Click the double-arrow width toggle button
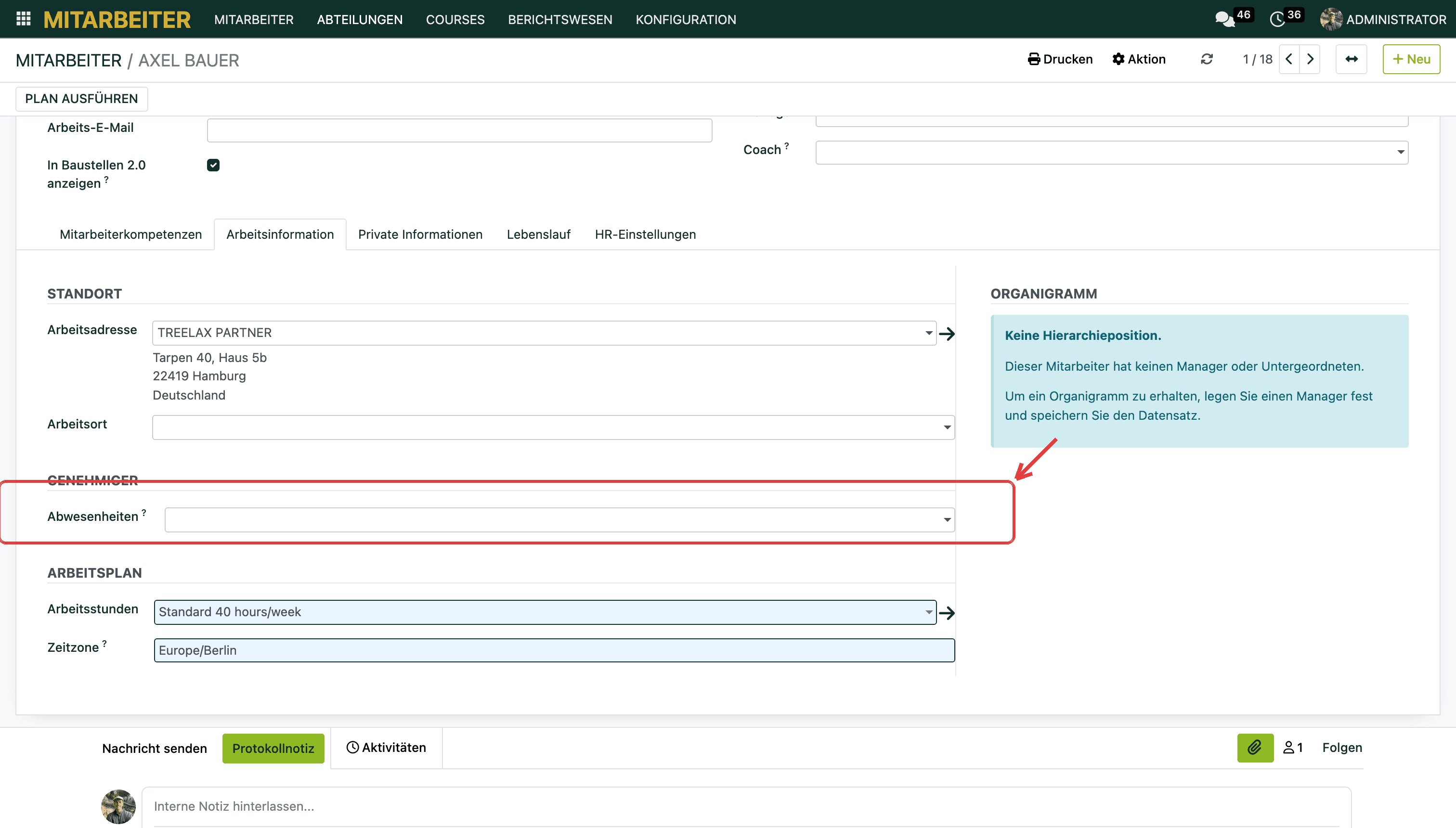The image size is (1456, 828). [1352, 59]
